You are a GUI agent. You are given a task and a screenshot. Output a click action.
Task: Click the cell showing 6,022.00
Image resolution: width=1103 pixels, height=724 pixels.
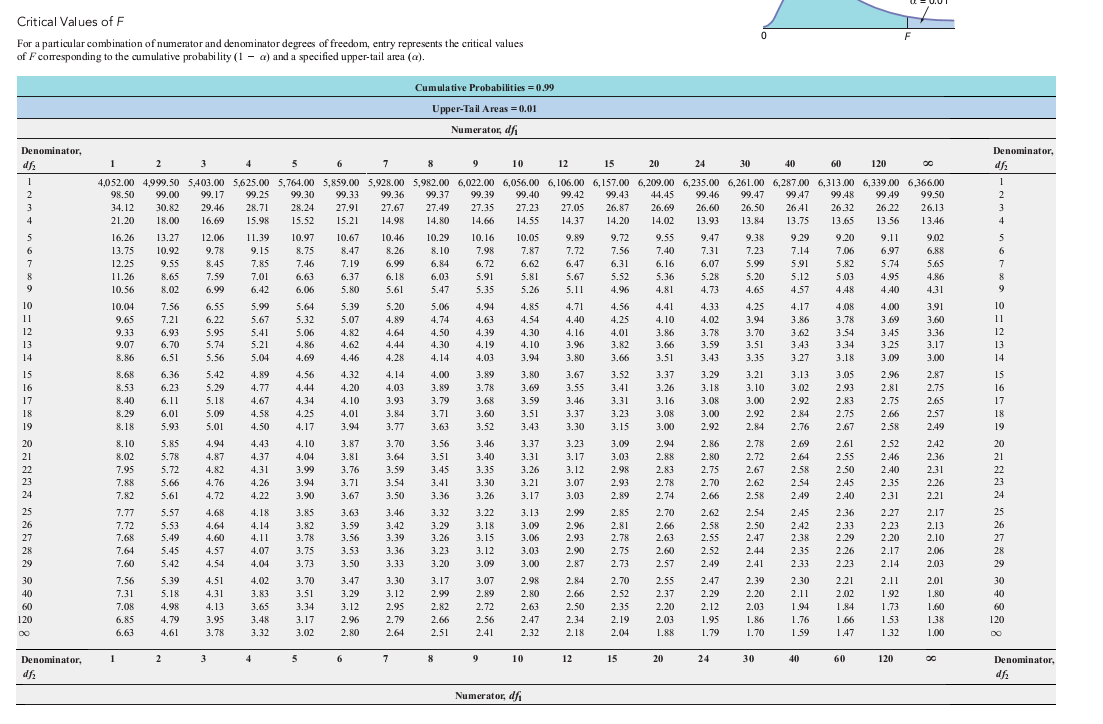[476, 182]
